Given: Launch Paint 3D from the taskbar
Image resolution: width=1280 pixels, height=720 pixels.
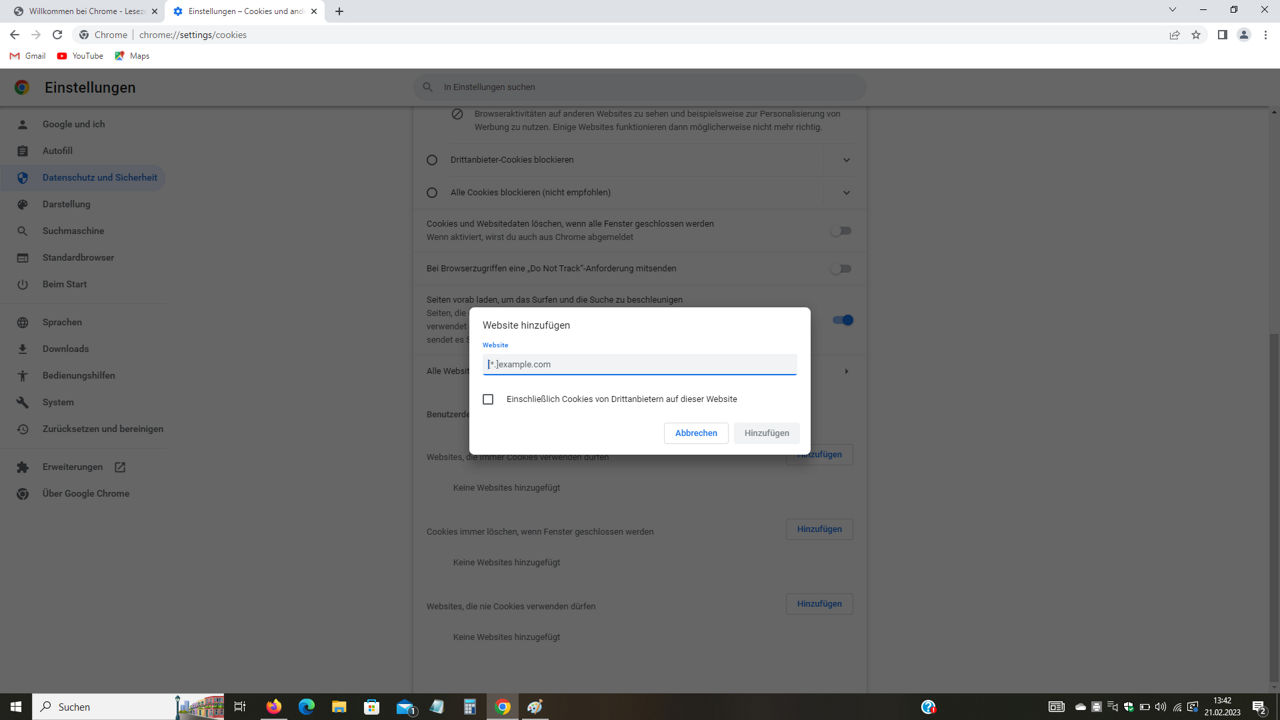Looking at the screenshot, I should pos(534,707).
